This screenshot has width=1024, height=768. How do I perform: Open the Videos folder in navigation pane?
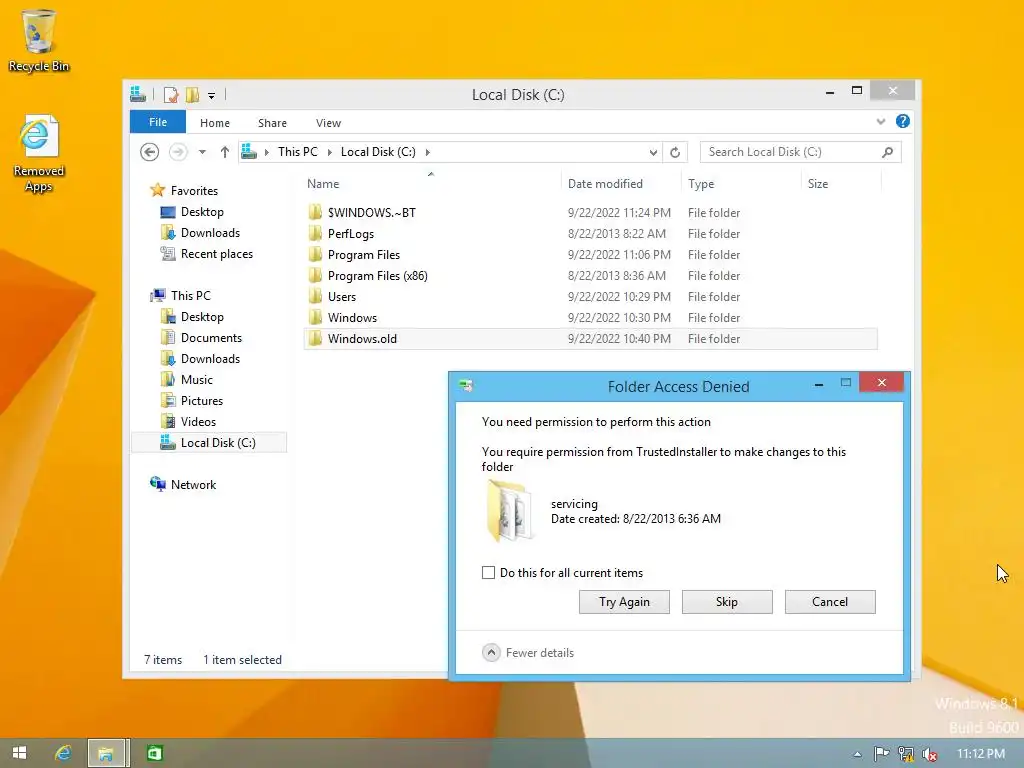click(x=198, y=421)
